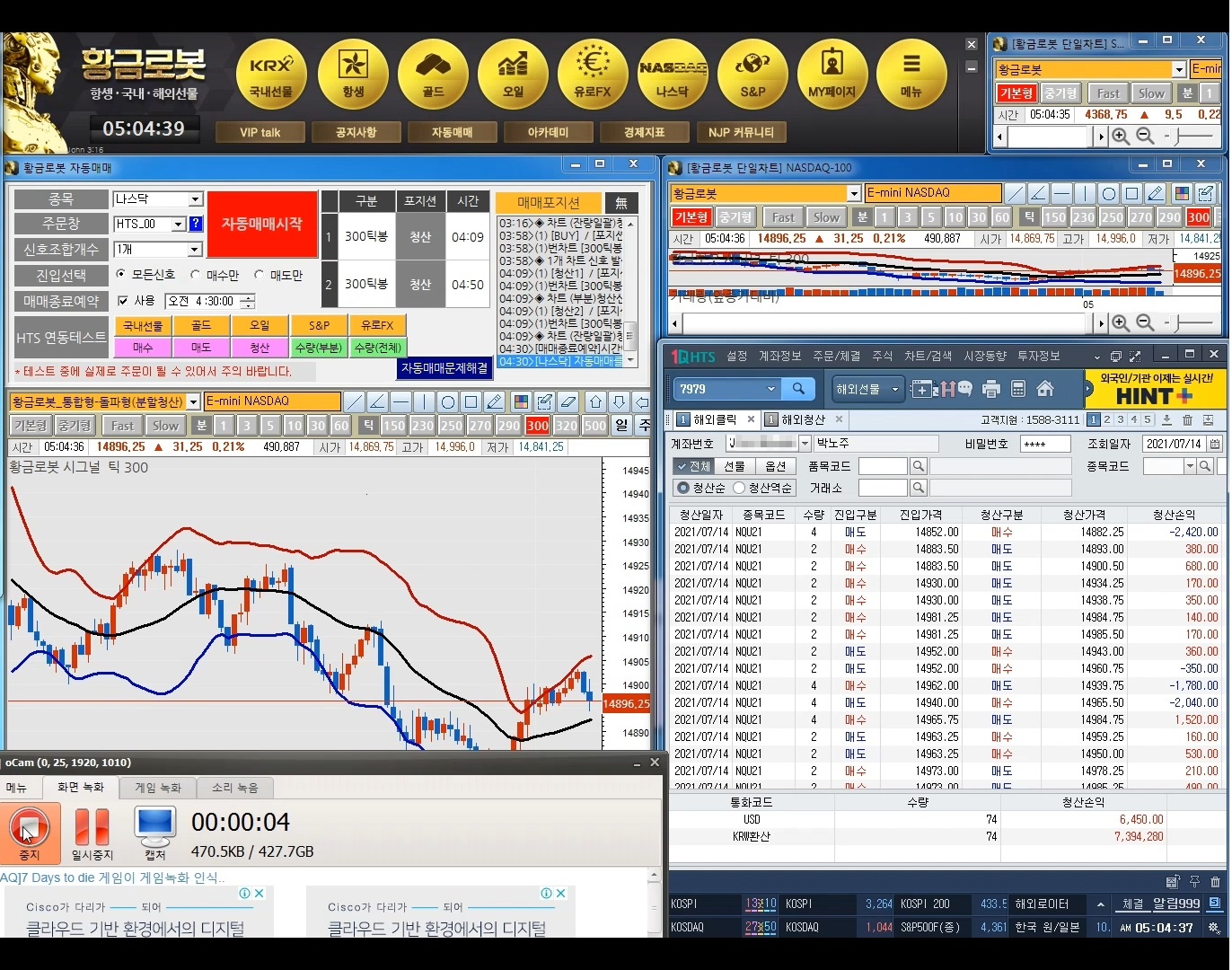Click the home icon in 1QHTS toolbar
This screenshot has width=1232, height=970.
tap(1045, 389)
